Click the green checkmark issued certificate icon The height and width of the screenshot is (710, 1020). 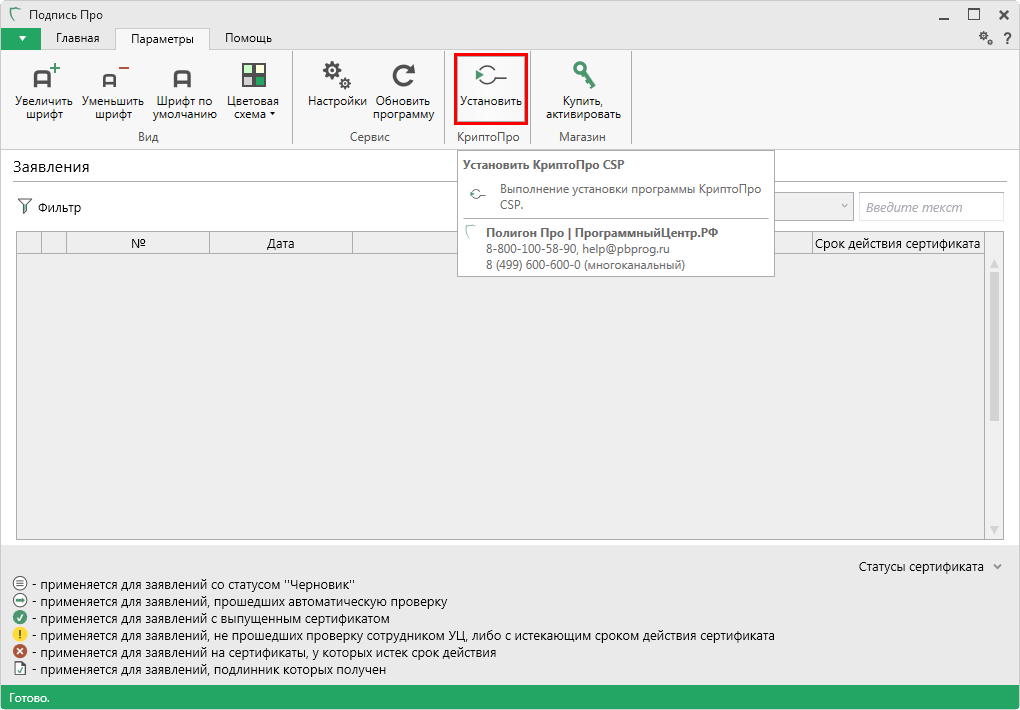(20, 617)
